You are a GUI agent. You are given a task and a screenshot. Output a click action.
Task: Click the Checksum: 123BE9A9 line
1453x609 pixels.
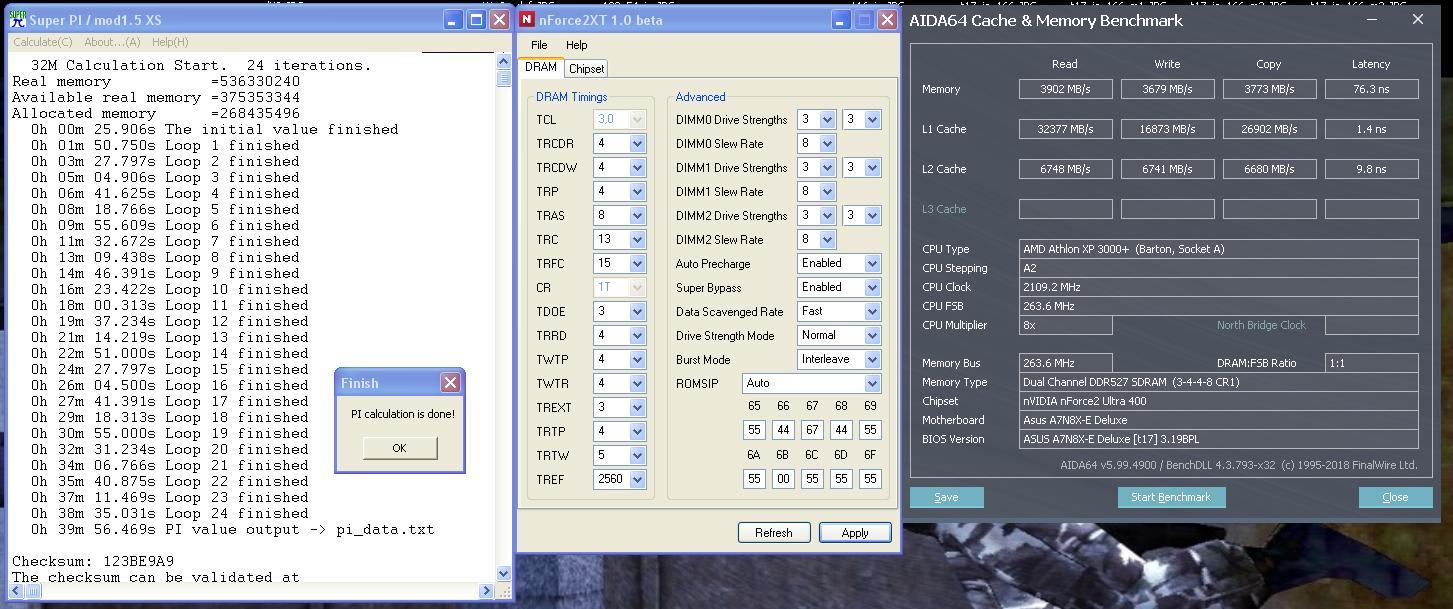coord(93,561)
